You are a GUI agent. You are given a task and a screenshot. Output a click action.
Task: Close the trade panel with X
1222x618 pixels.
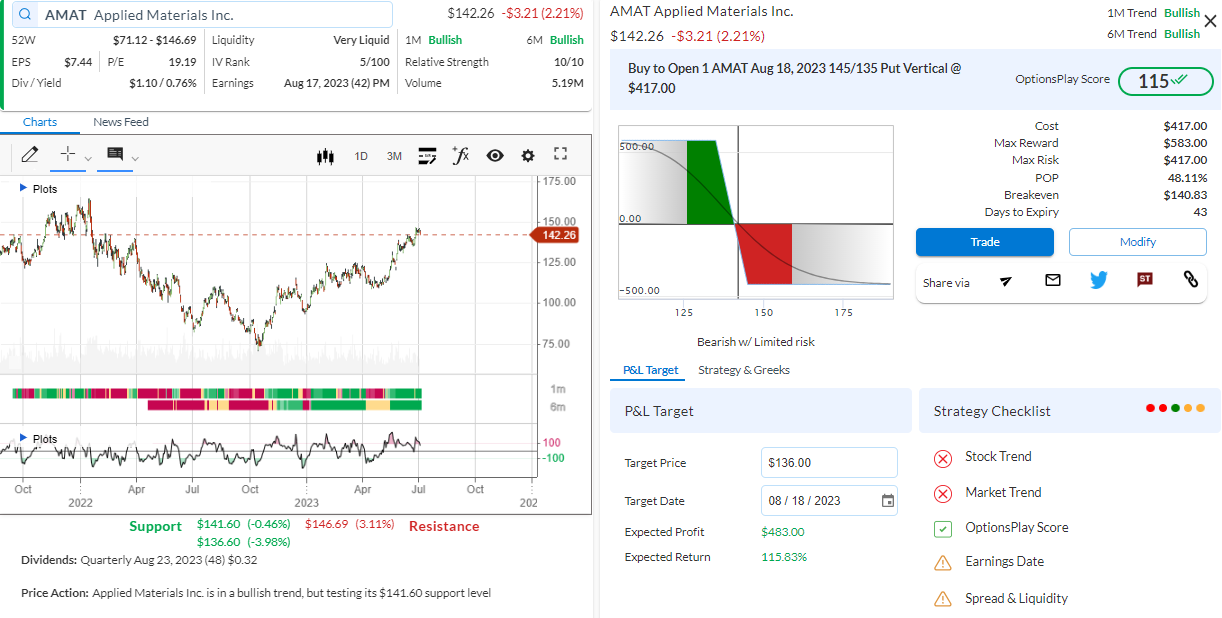pos(1210,21)
